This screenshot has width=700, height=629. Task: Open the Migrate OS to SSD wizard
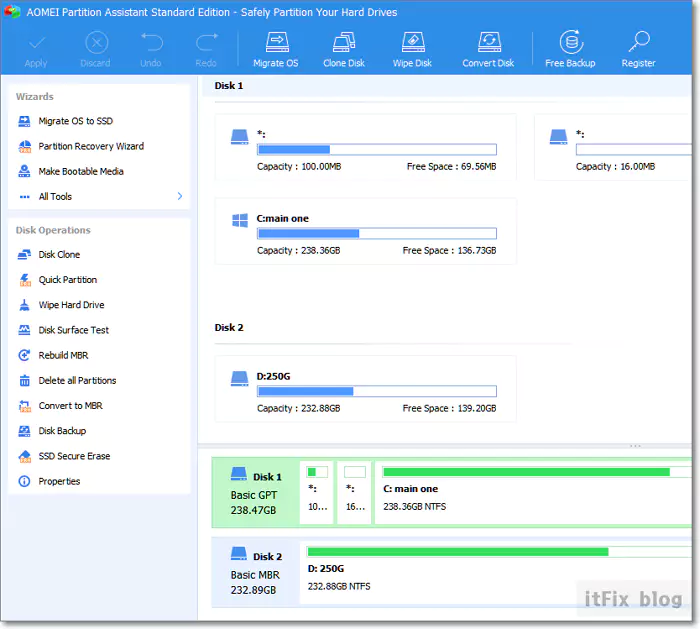click(75, 121)
